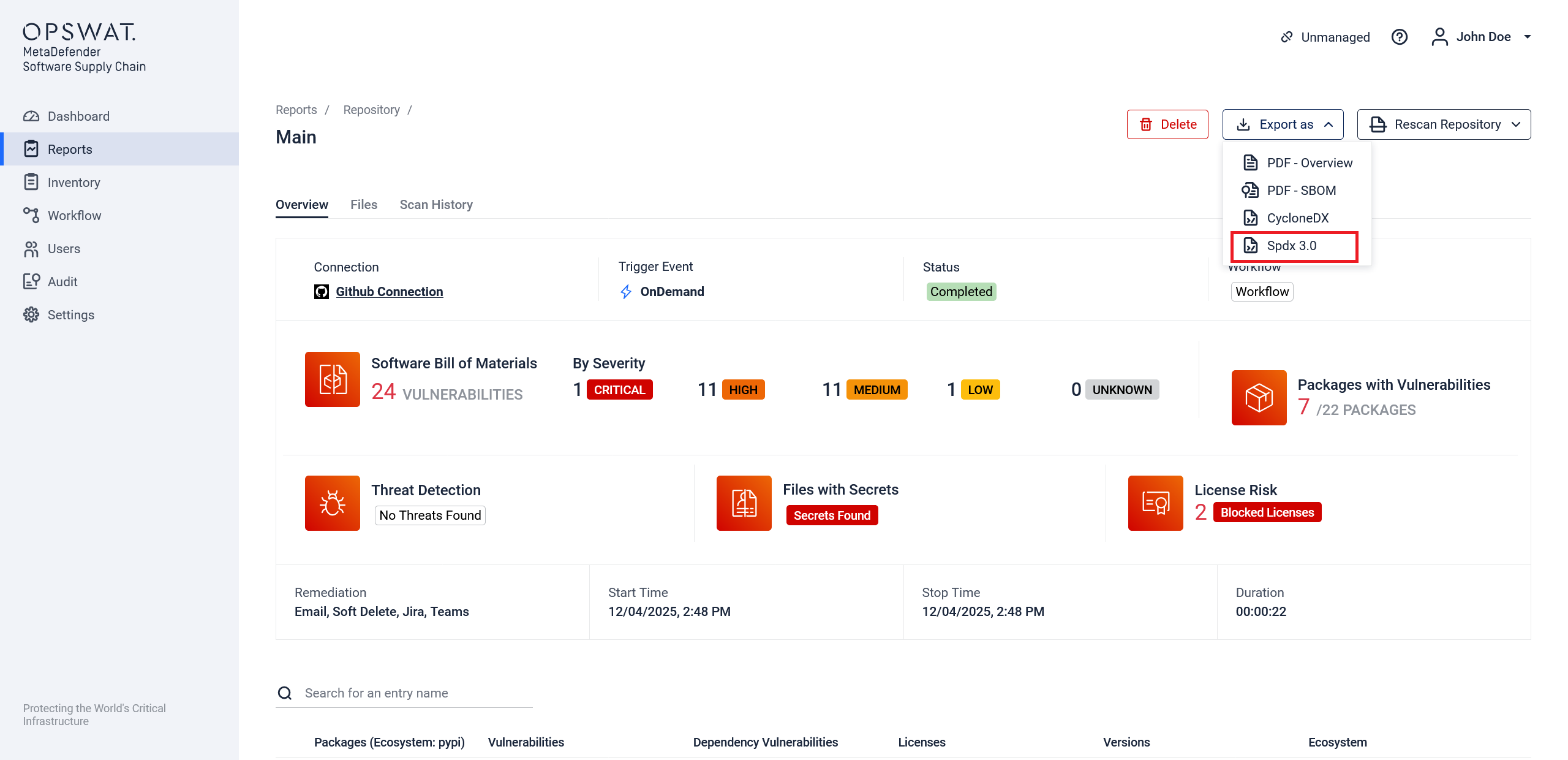This screenshot has width=1568, height=760.
Task: Choose PDF - SBOM export option
Action: pyautogui.click(x=1301, y=191)
